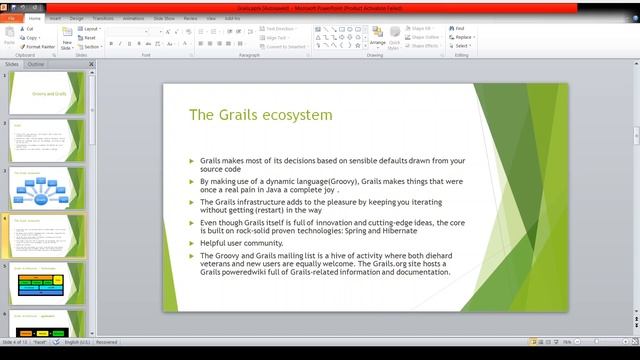Open the Replace dropdown arrow
The width and height of the screenshot is (640, 360).
[x=474, y=37]
